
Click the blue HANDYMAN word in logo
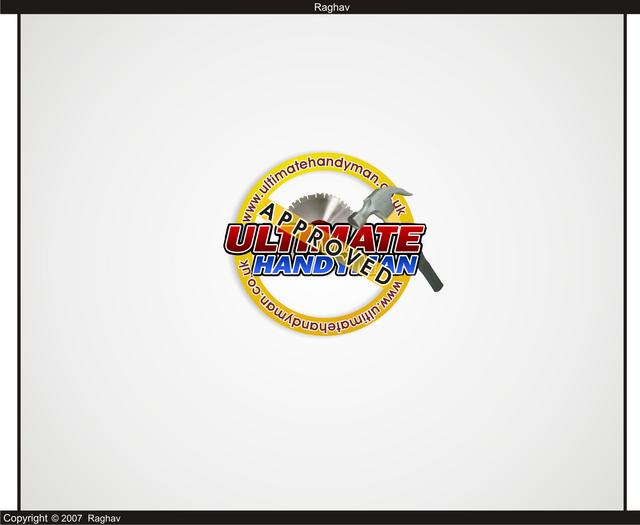click(336, 265)
